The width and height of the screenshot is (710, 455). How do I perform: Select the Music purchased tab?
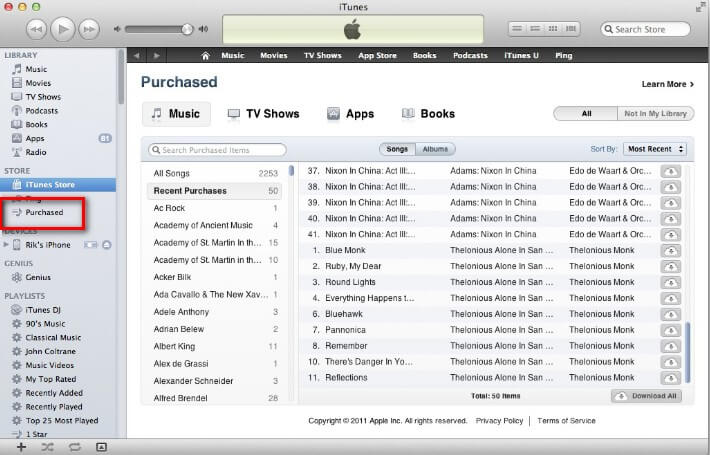tap(176, 114)
